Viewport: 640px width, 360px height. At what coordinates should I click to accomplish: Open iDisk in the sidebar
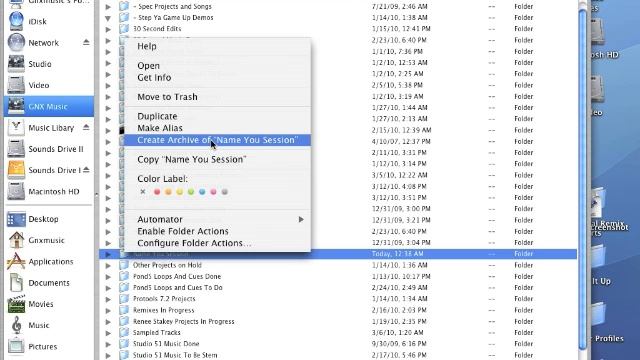pyautogui.click(x=16, y=21)
